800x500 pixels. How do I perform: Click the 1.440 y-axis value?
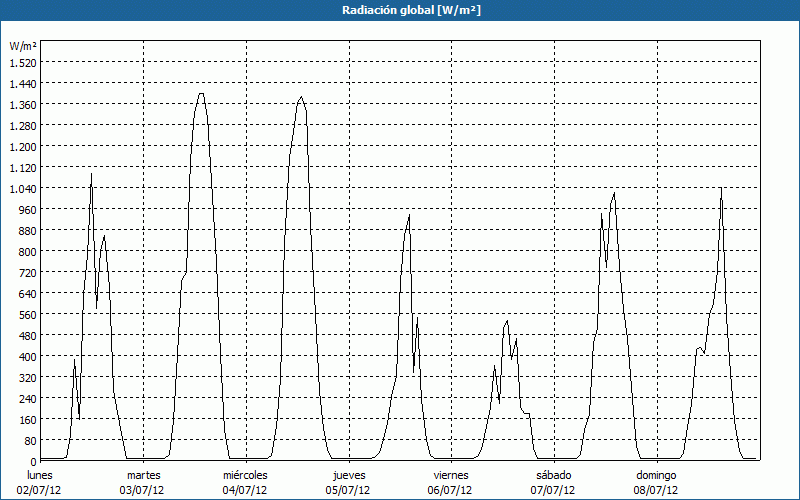click(x=23, y=83)
